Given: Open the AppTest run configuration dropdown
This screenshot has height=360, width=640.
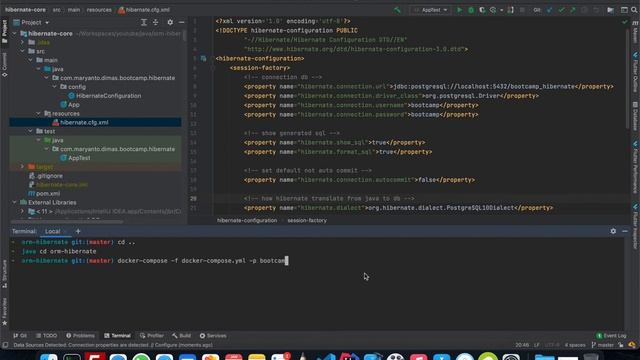Looking at the screenshot, I should [x=430, y=10].
